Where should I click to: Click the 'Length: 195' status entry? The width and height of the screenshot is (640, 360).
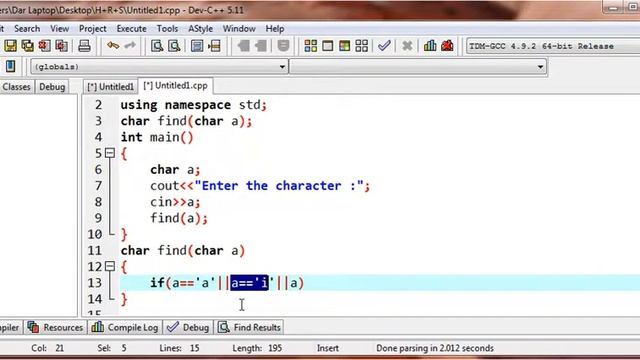pos(257,348)
